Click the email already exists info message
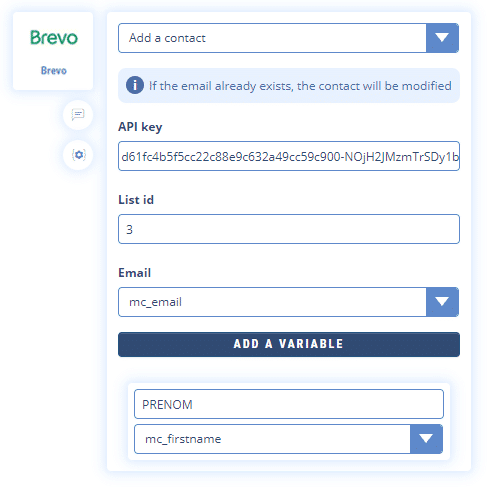 tap(289, 86)
